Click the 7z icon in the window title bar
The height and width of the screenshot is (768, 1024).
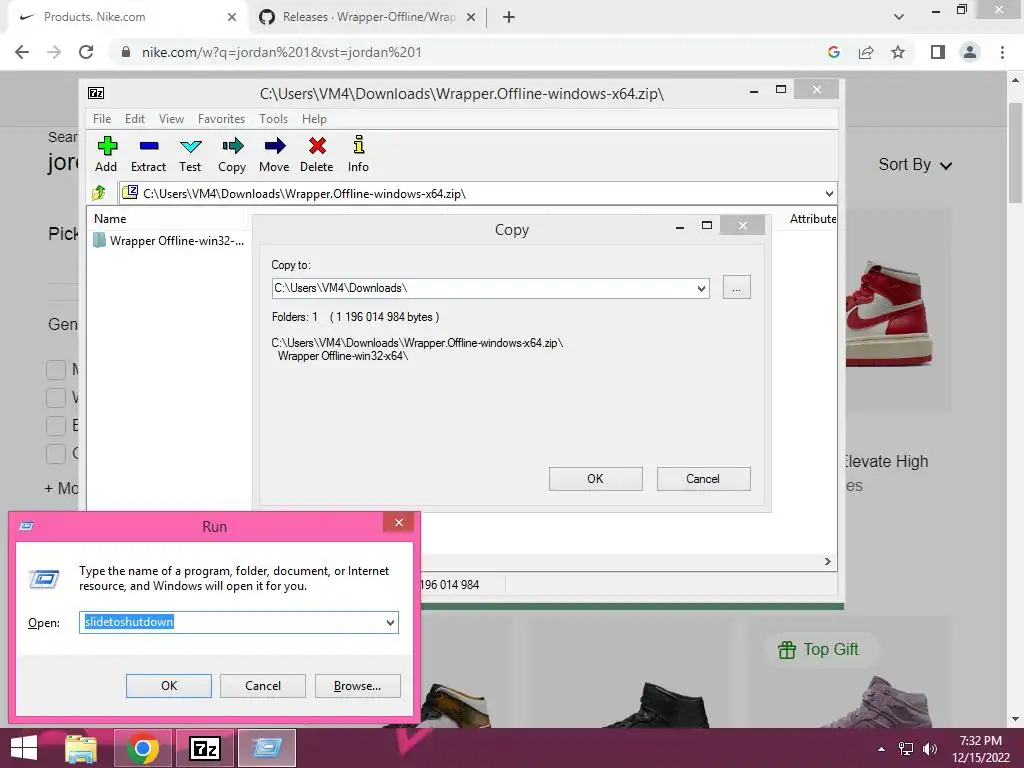tap(96, 93)
